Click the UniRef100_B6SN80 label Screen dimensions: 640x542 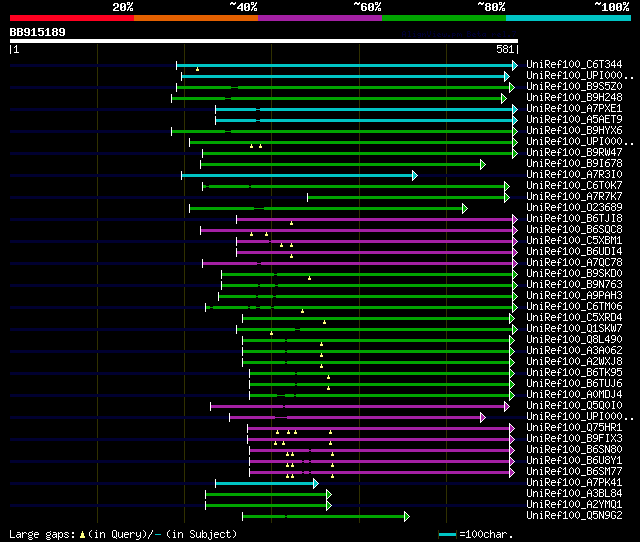tap(574, 450)
